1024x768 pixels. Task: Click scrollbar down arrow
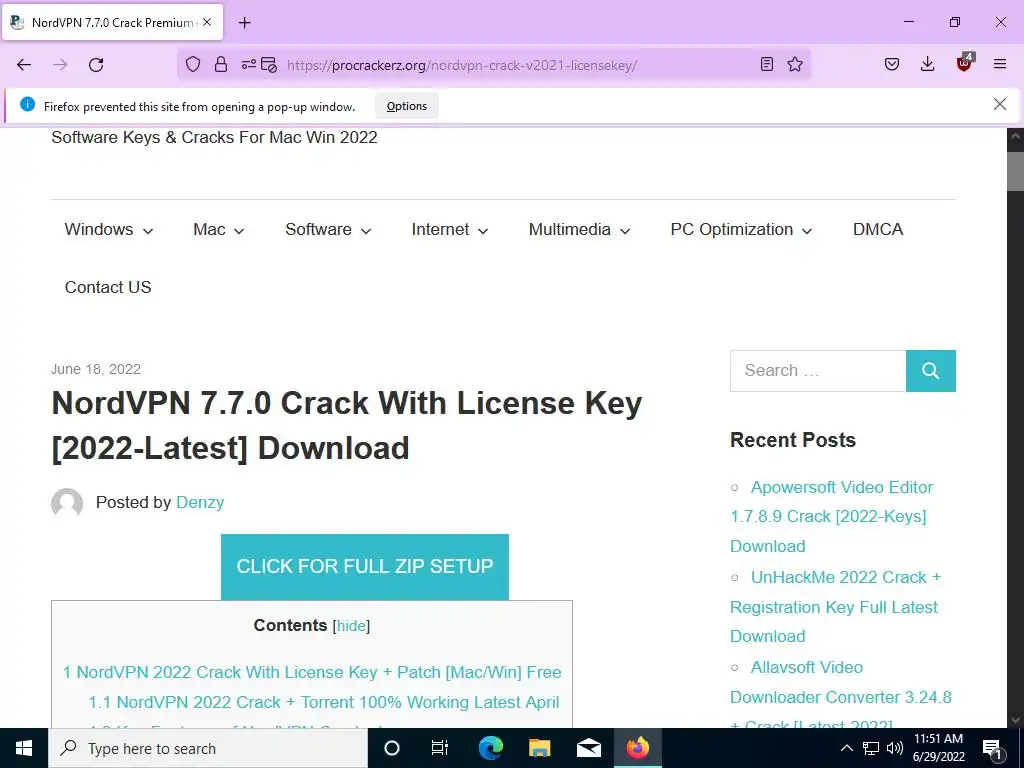(1015, 719)
